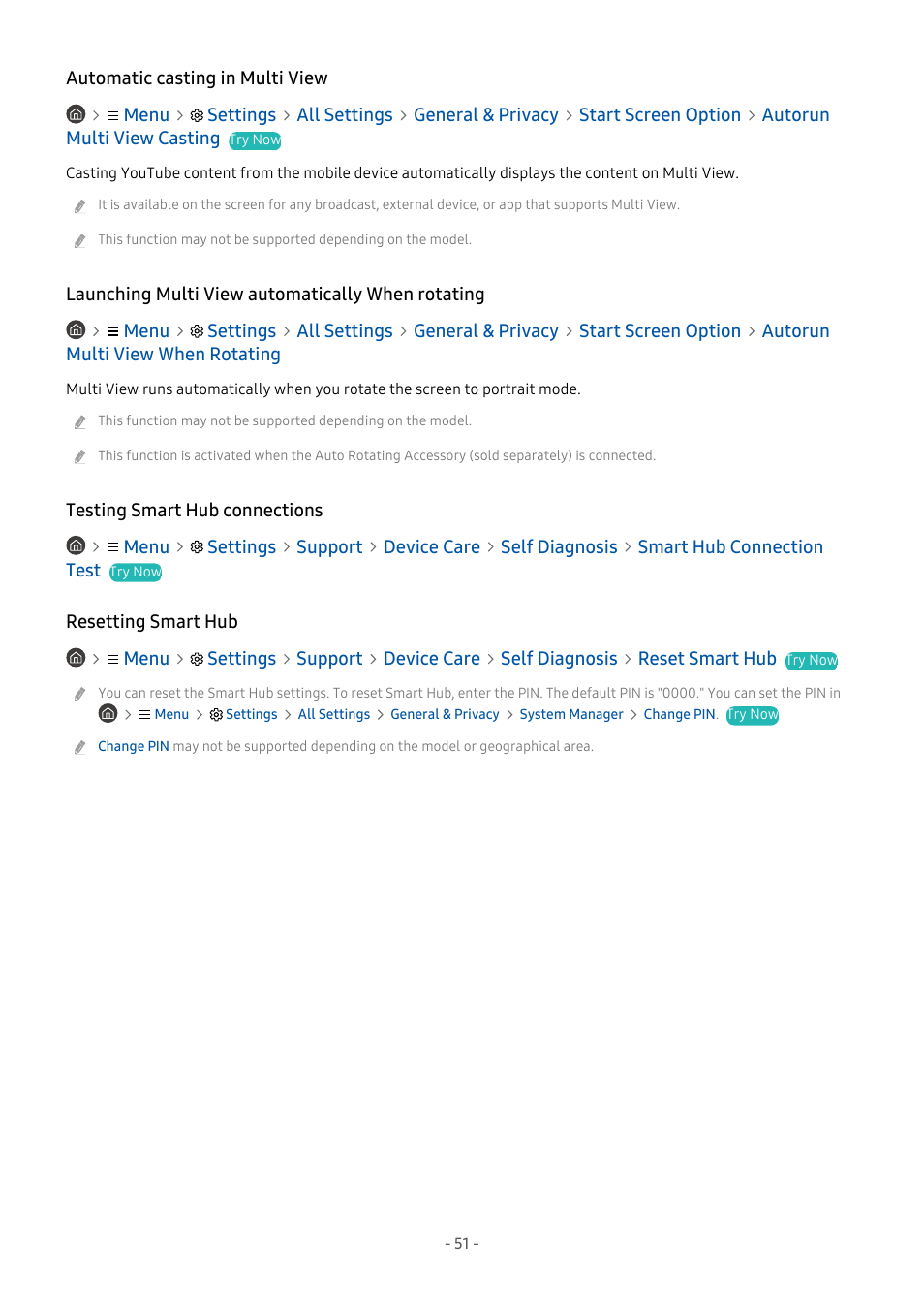Click the pencil note icon beside Change PIN note
This screenshot has width=924, height=1308.
click(79, 747)
